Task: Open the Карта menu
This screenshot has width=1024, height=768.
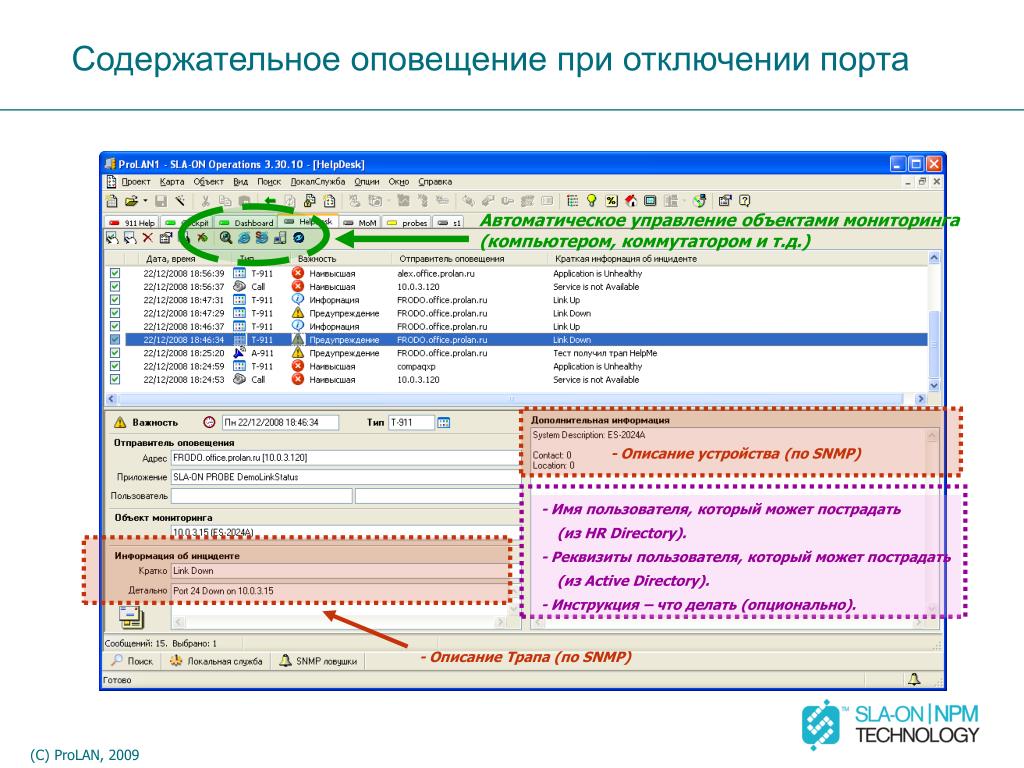Action: point(172,182)
